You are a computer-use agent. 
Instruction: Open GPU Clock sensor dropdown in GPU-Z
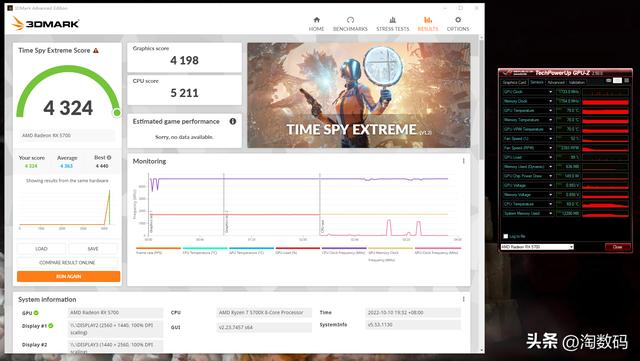pos(550,92)
